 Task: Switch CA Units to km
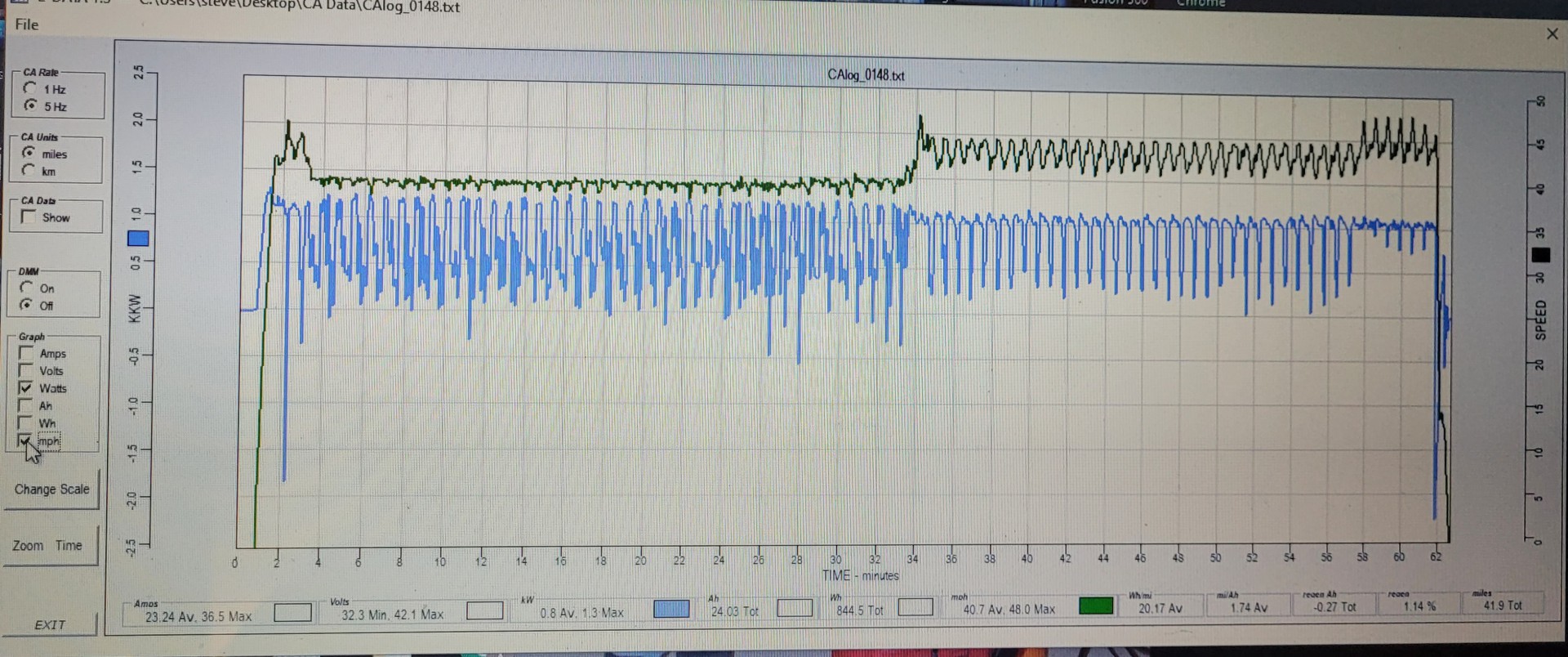pos(29,171)
